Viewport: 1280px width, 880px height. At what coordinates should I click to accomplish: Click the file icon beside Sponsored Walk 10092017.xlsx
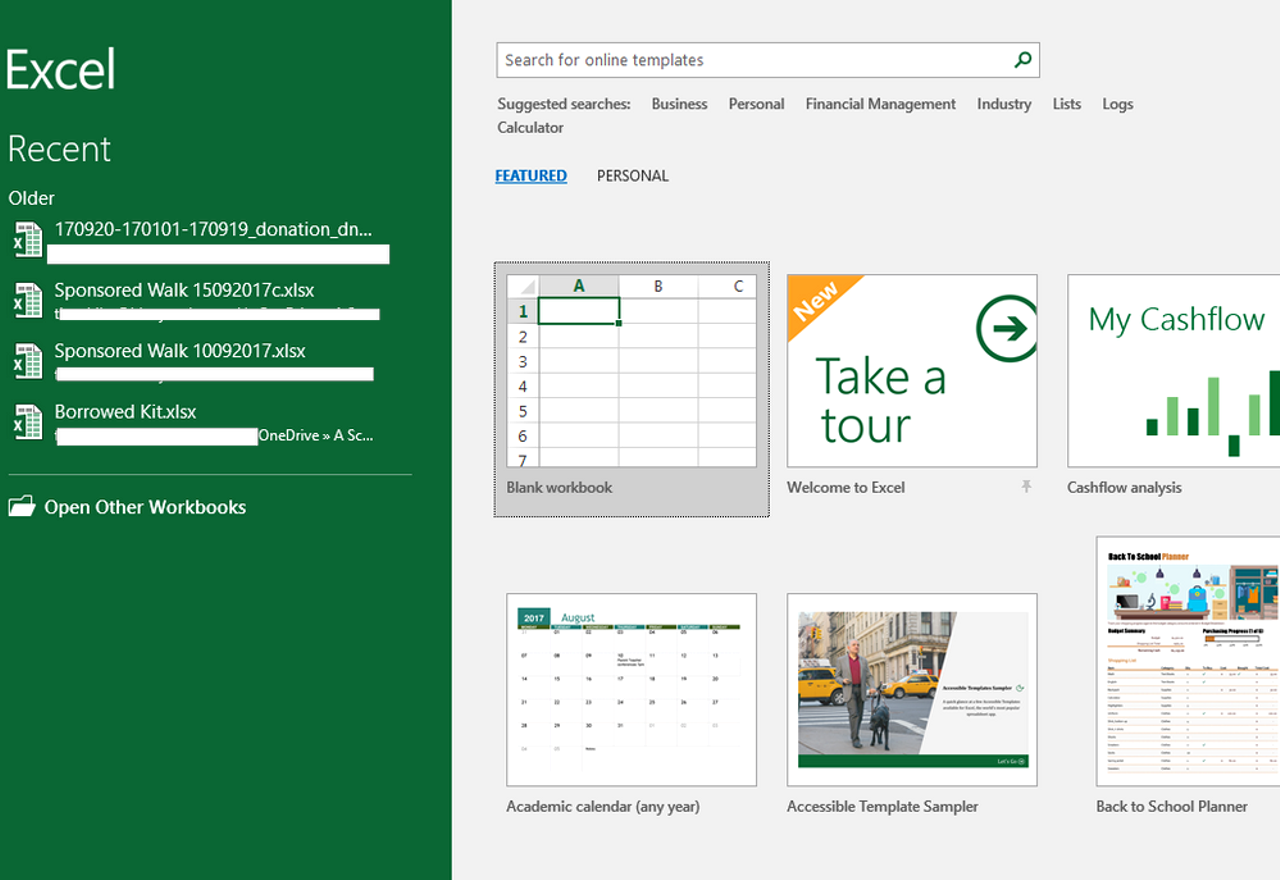27,361
